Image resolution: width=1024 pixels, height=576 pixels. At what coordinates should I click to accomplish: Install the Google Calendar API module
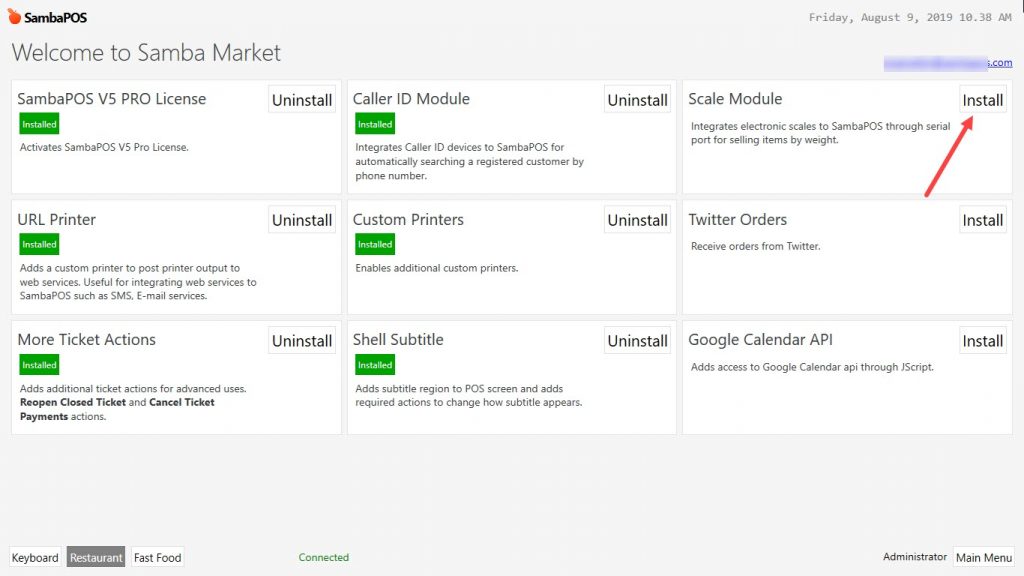pyautogui.click(x=982, y=341)
